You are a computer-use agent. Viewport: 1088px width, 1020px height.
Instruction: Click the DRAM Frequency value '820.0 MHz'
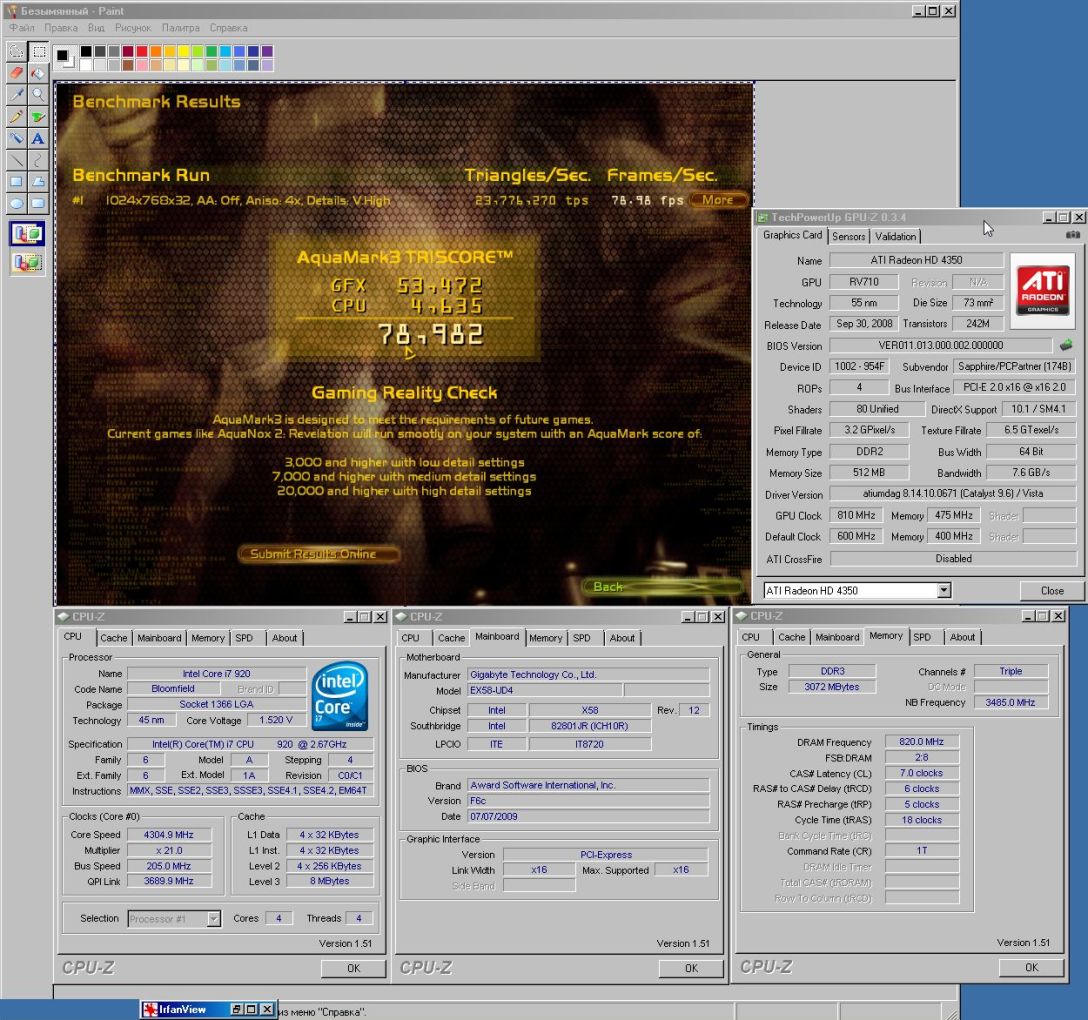921,742
